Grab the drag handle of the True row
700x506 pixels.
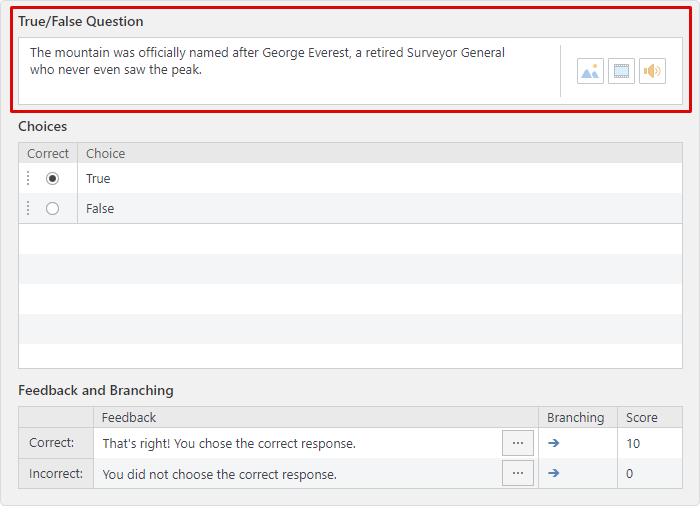point(28,178)
